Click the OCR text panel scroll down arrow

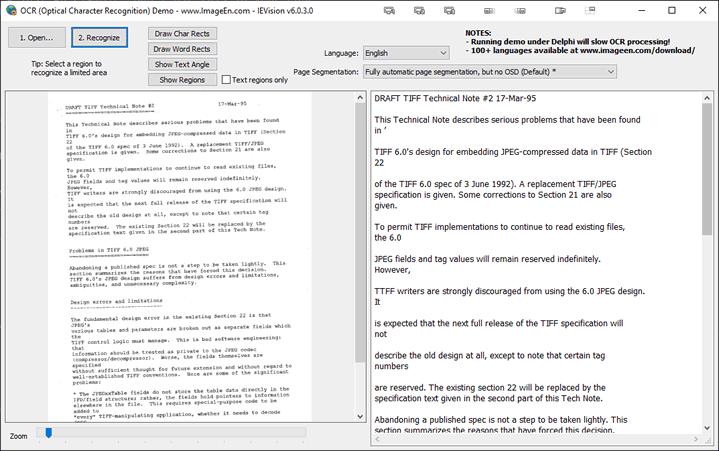pyautogui.click(x=707, y=428)
